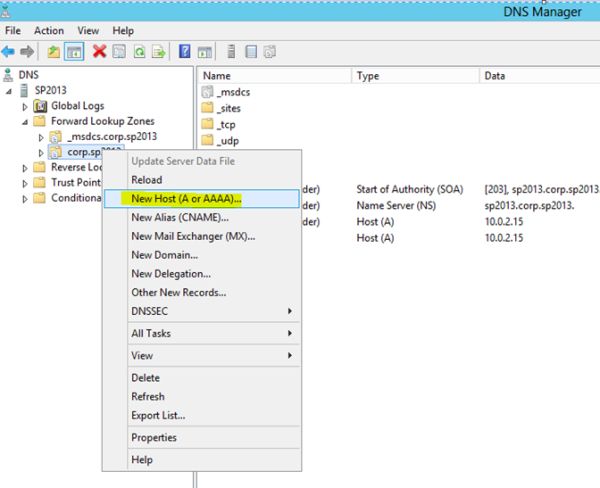The width and height of the screenshot is (600, 488).
Task: Click the green Refresh toolbar icon
Action: (x=139, y=51)
